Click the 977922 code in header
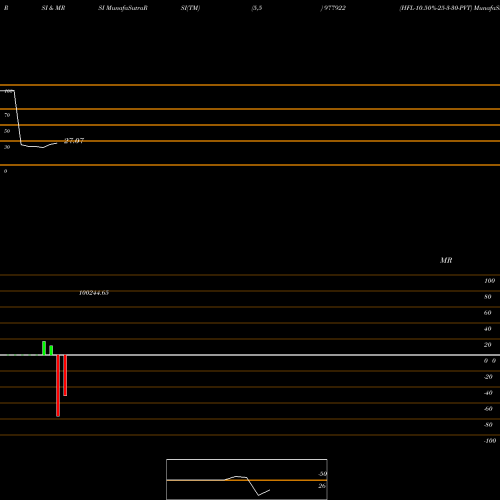This screenshot has height=500, width=500. coord(334,8)
